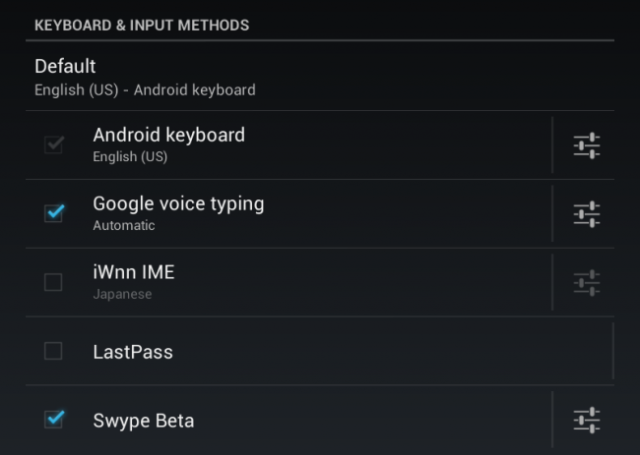Click 'English (US)' subtitle under Android keyboard
The image size is (640, 455).
(130, 157)
